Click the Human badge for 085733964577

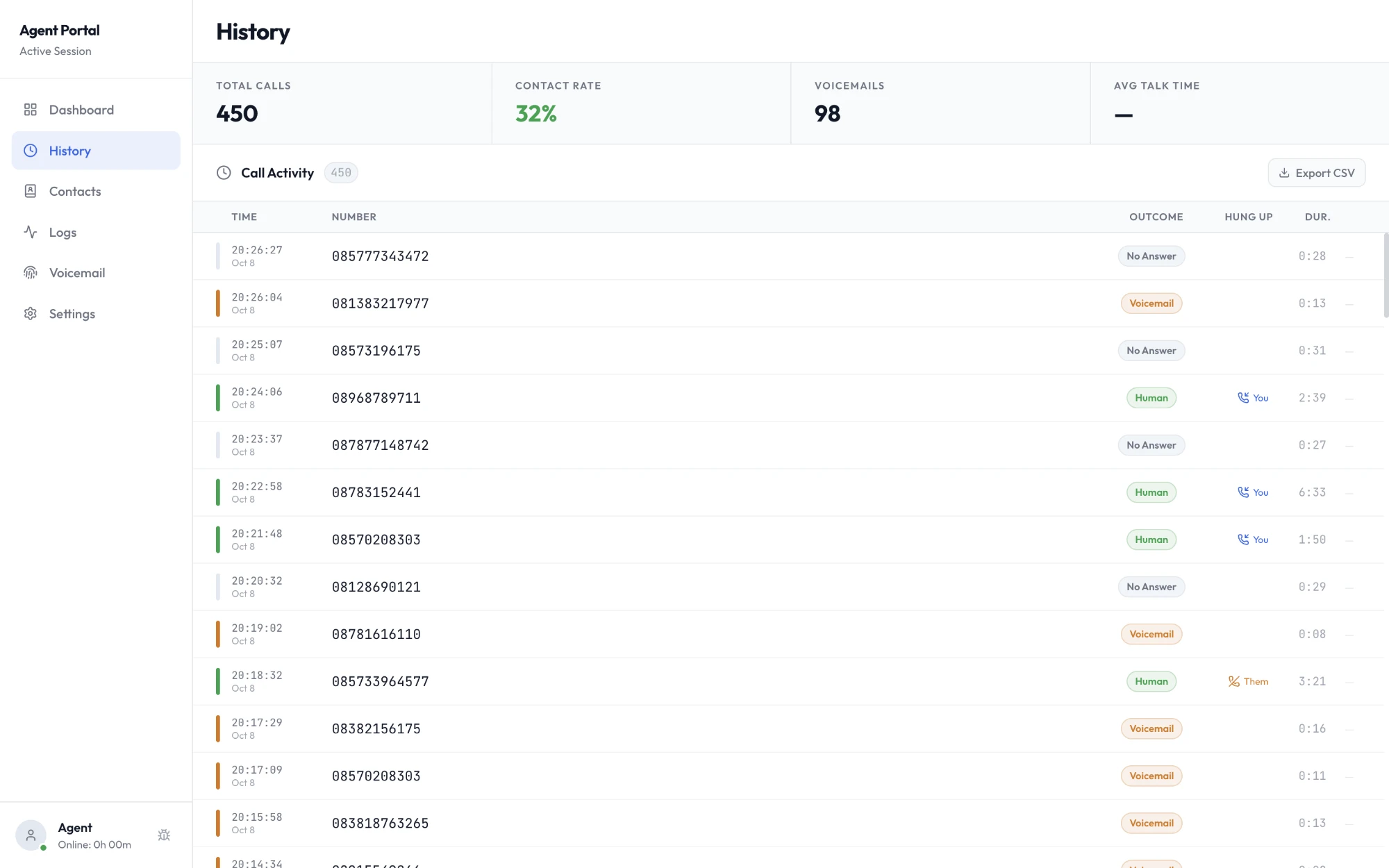(1151, 681)
